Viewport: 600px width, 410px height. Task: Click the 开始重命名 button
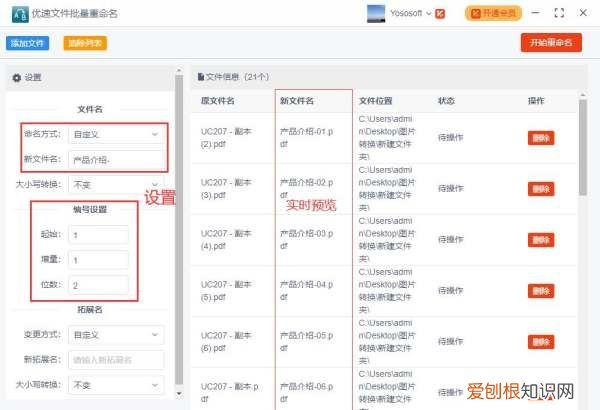[x=551, y=42]
